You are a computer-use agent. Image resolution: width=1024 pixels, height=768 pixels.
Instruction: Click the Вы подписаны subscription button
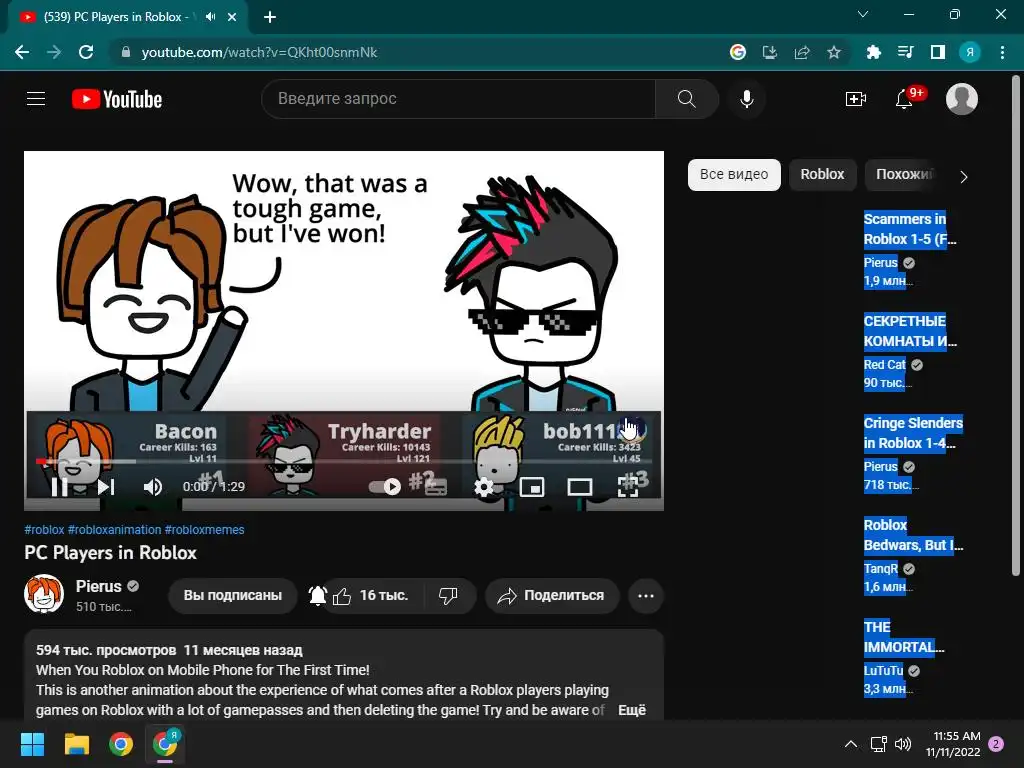click(x=232, y=596)
